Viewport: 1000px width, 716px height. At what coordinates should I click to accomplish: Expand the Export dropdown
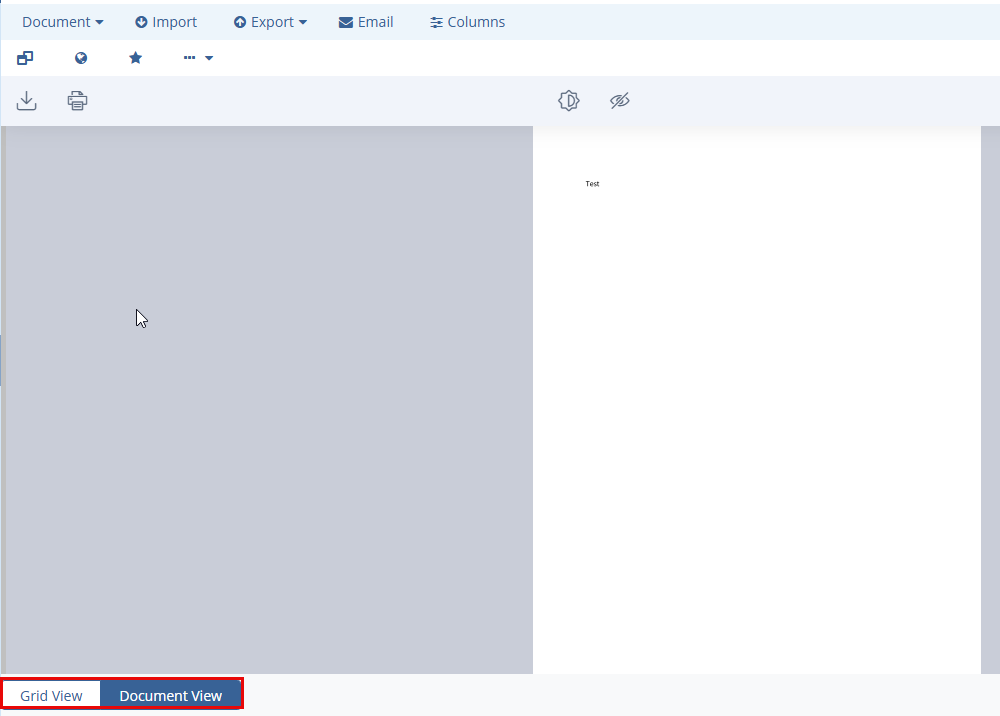(x=270, y=22)
